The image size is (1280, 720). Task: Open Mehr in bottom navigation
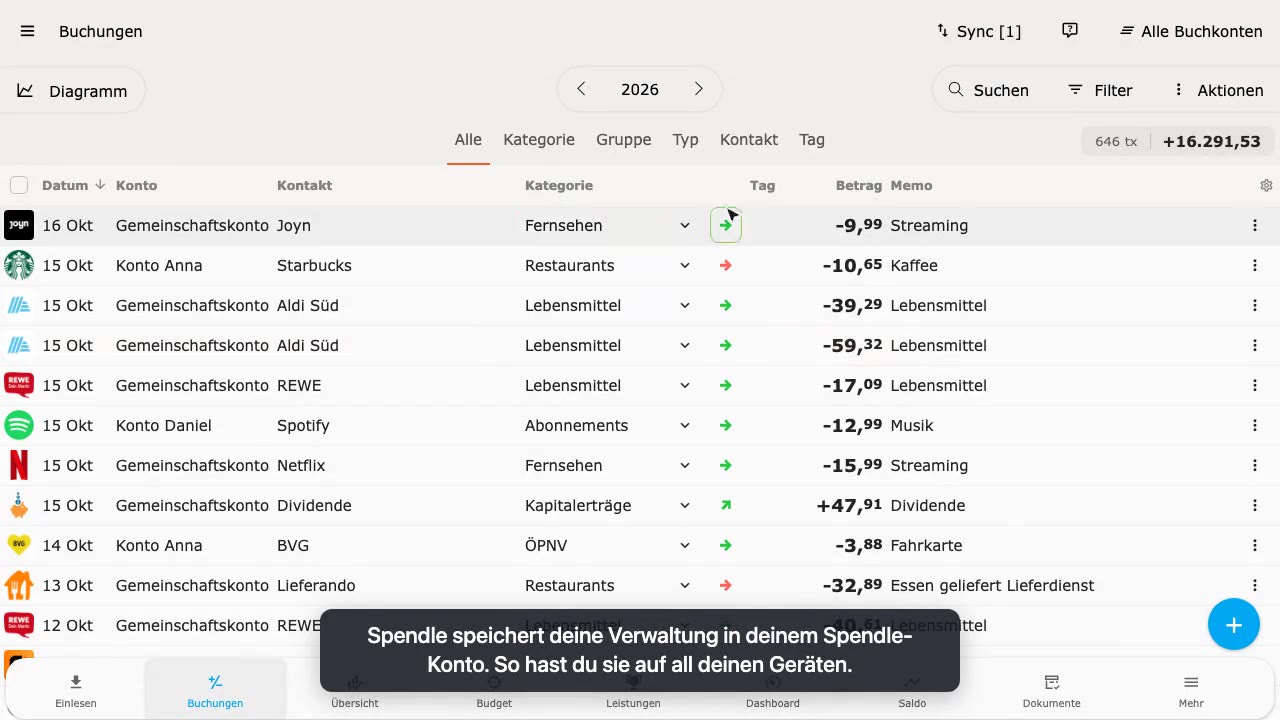[1191, 691]
